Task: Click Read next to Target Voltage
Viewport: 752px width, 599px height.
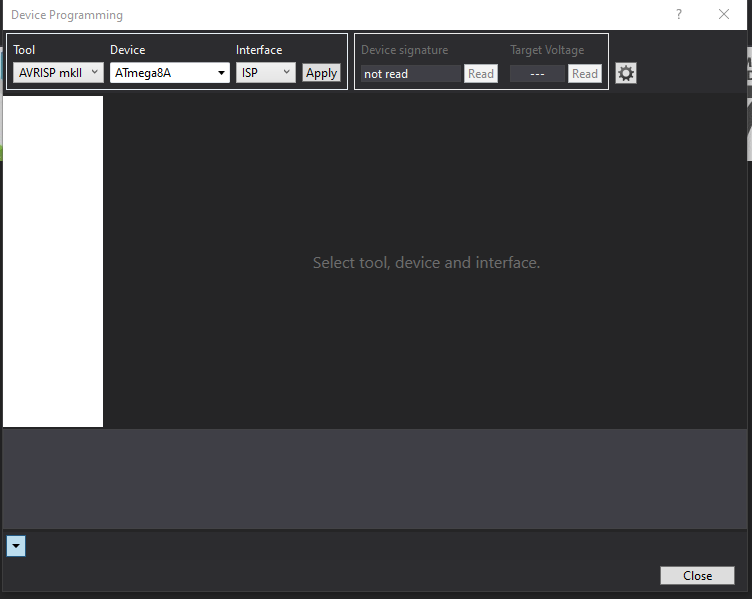Action: pyautogui.click(x=585, y=73)
